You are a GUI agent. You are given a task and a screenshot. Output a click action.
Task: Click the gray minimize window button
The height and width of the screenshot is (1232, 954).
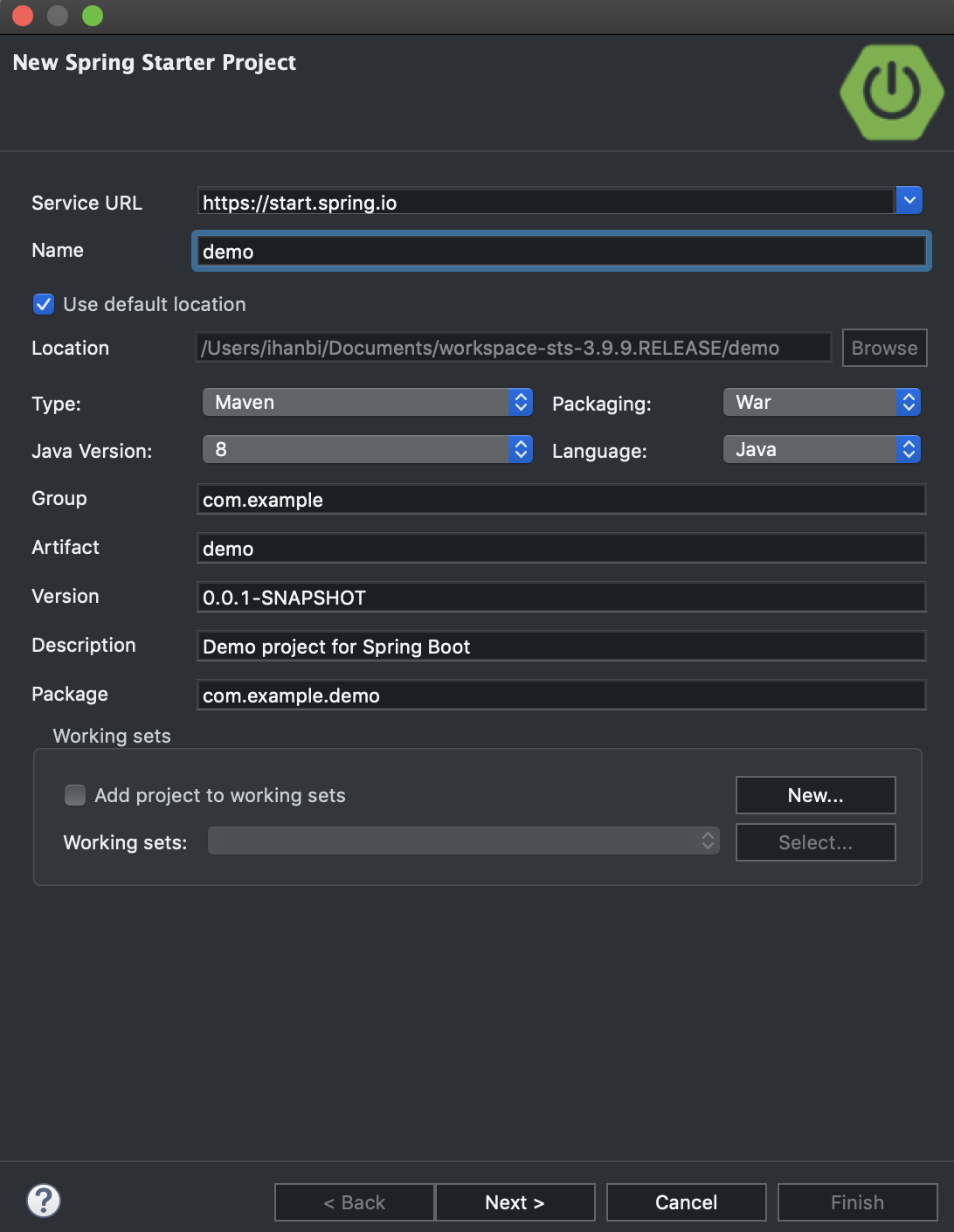click(58, 16)
